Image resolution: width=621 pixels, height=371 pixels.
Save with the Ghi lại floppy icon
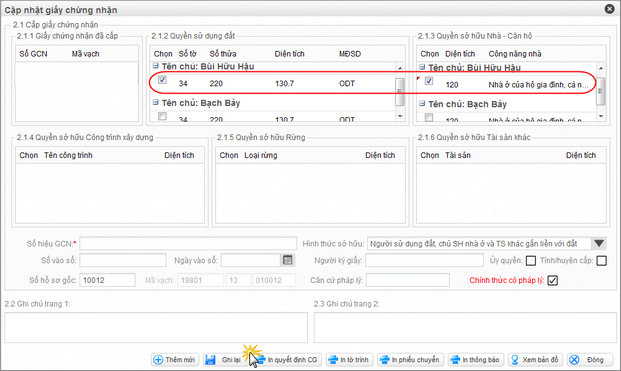(223, 360)
